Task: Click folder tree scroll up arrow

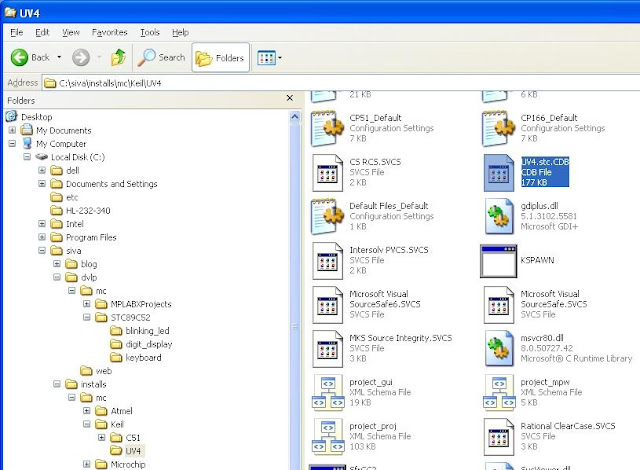Action: click(295, 117)
